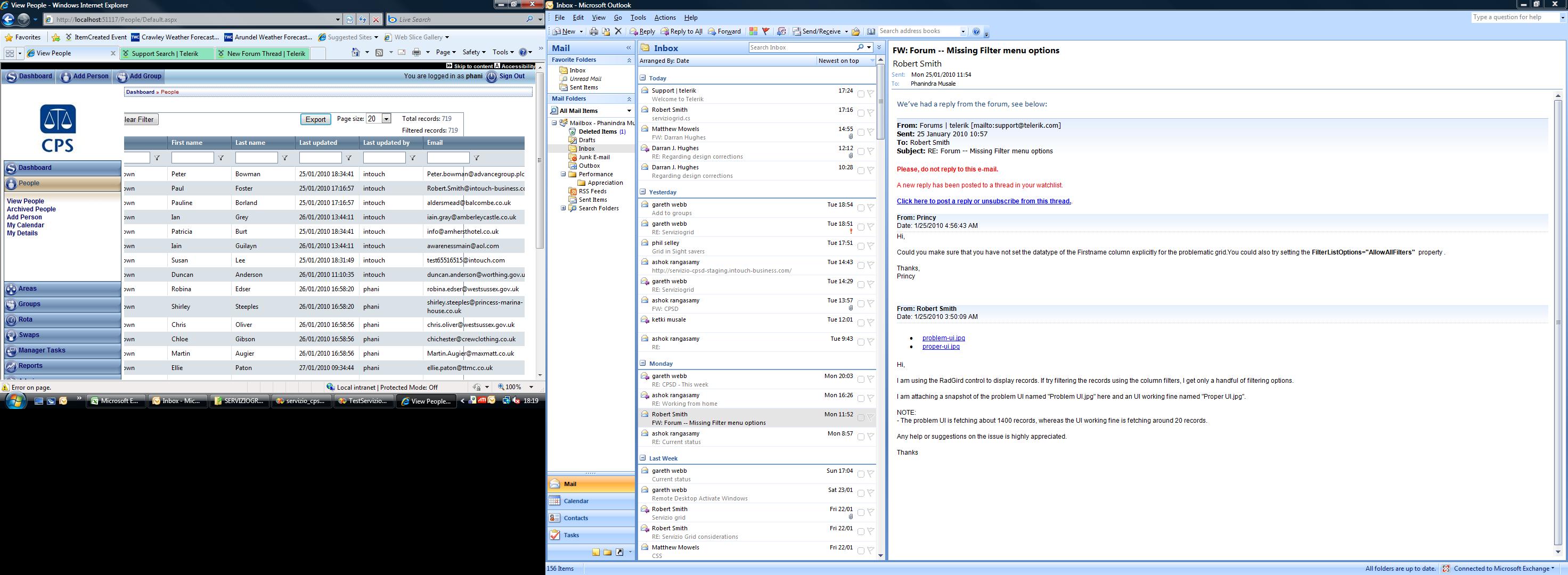Toggle flag on Robert Smith serviziogrid.cs email
1568x575 pixels.
click(870, 113)
